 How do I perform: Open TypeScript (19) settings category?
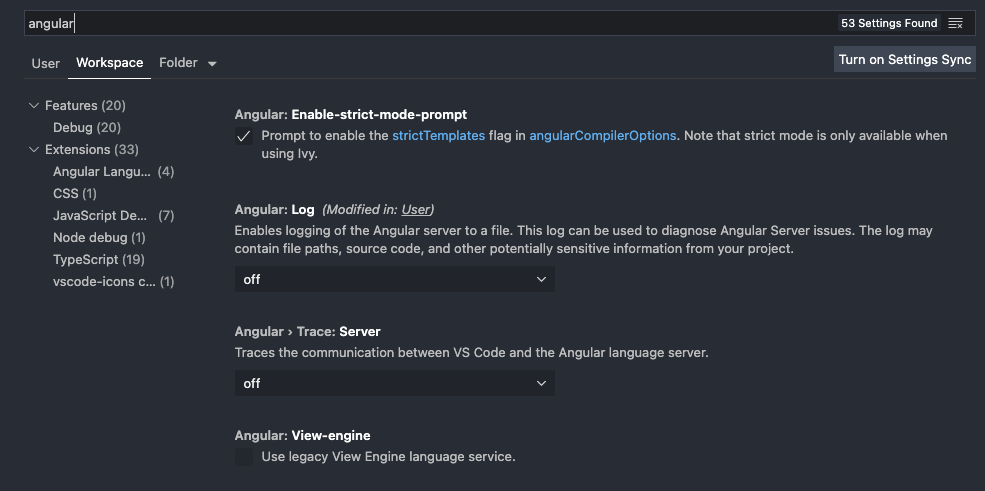pyautogui.click(x=99, y=259)
